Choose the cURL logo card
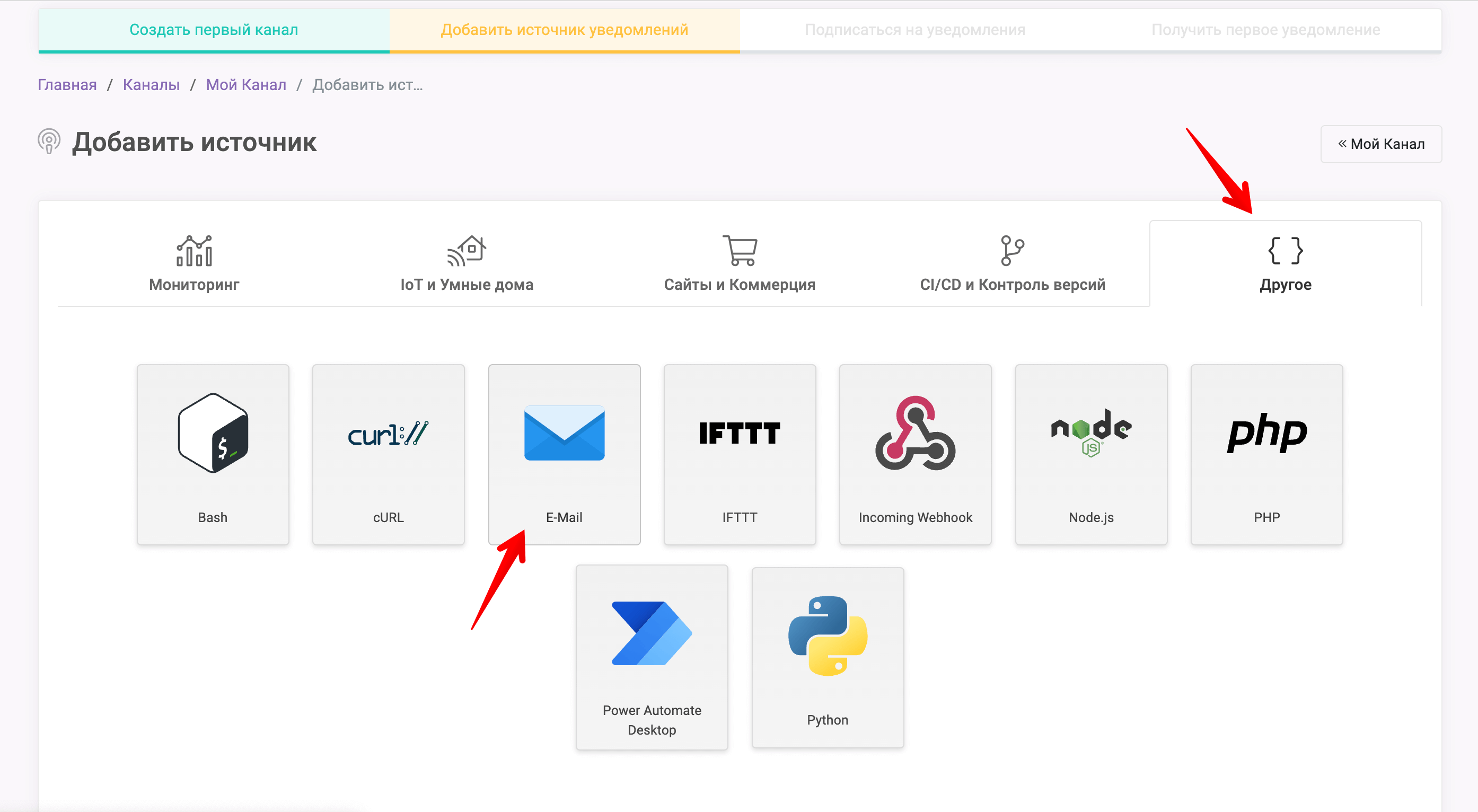This screenshot has width=1478, height=812. [x=389, y=434]
